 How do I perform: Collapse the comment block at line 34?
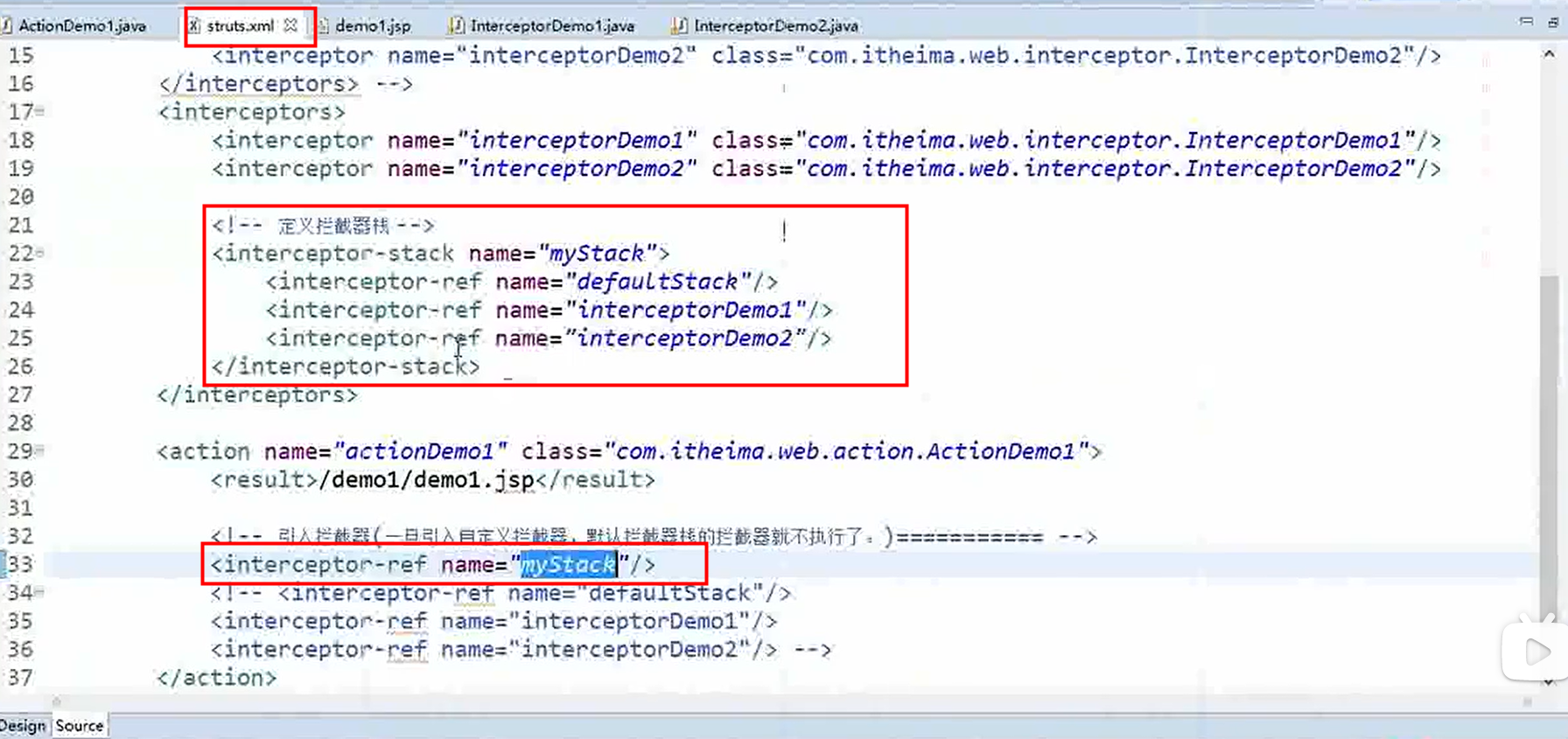coord(40,592)
